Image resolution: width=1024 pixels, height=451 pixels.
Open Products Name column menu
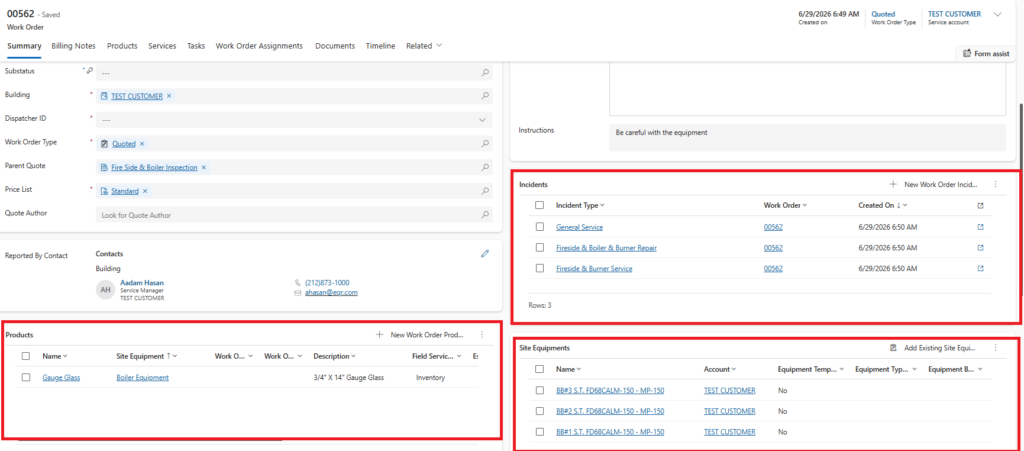tap(55, 356)
